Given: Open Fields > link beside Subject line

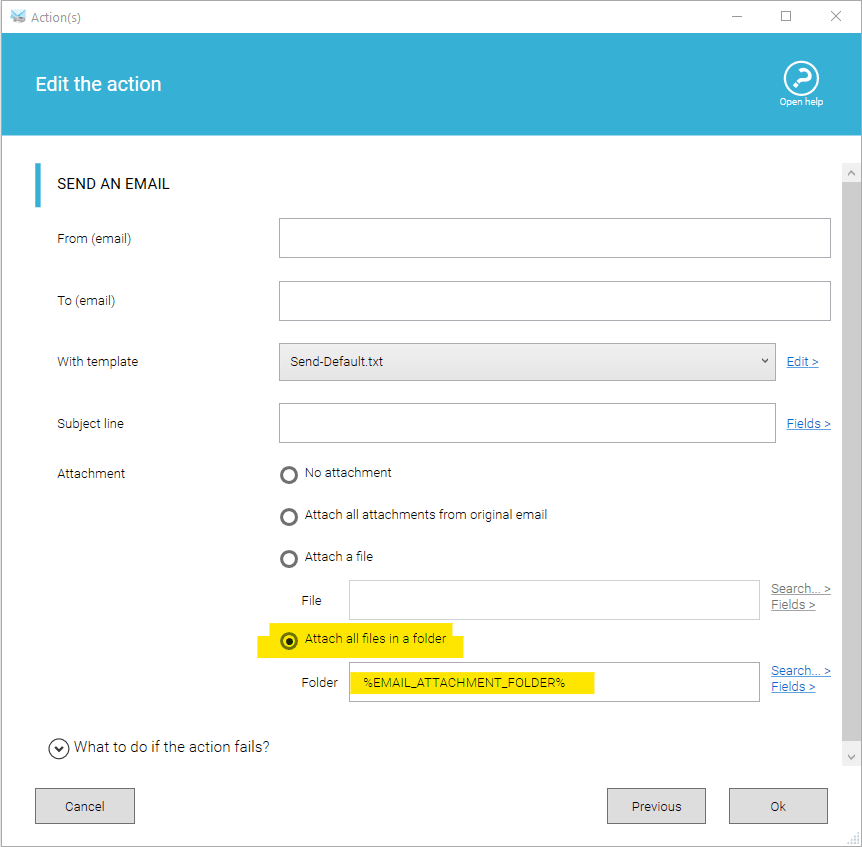Looking at the screenshot, I should [808, 423].
